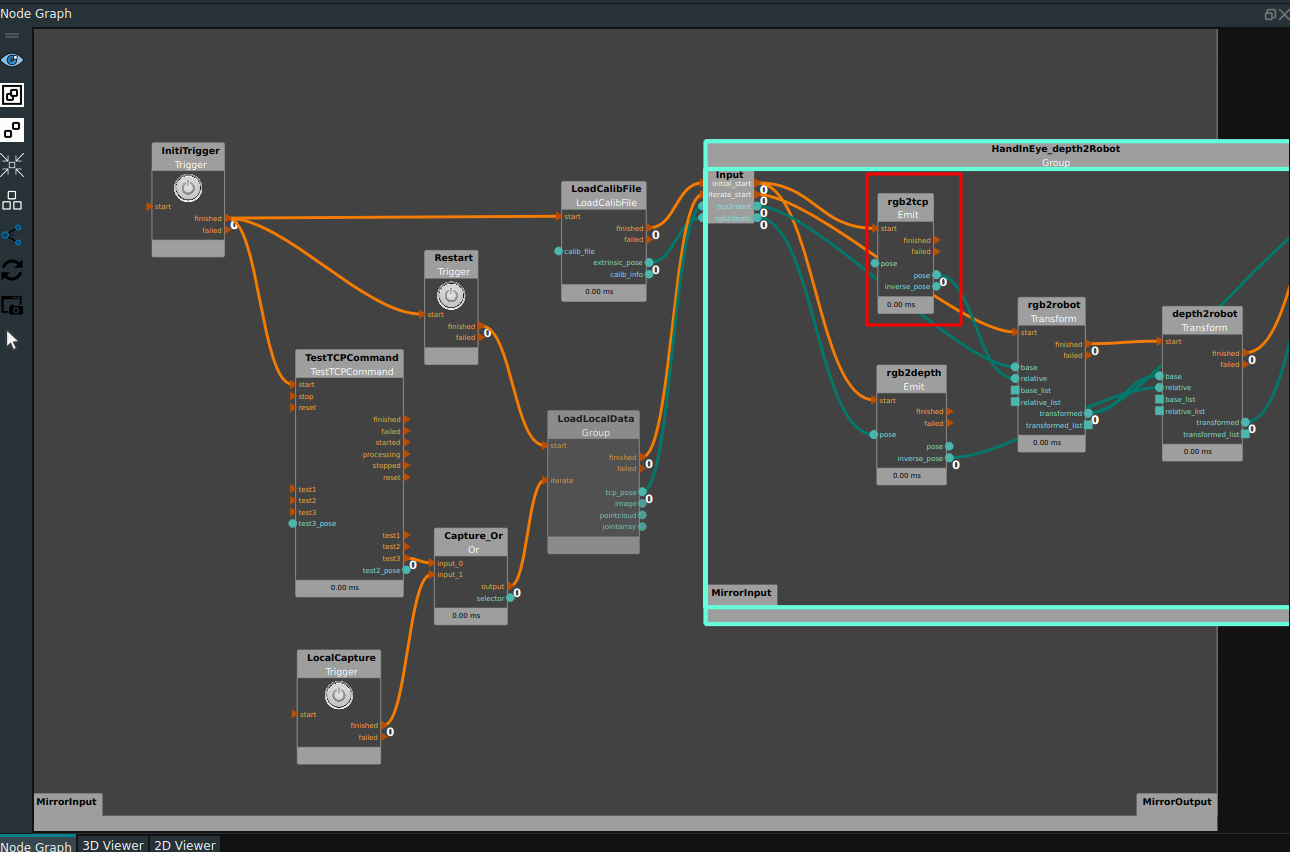The width and height of the screenshot is (1290, 852).
Task: Click TestTCPCommand test2_pose output port
Action: [407, 570]
